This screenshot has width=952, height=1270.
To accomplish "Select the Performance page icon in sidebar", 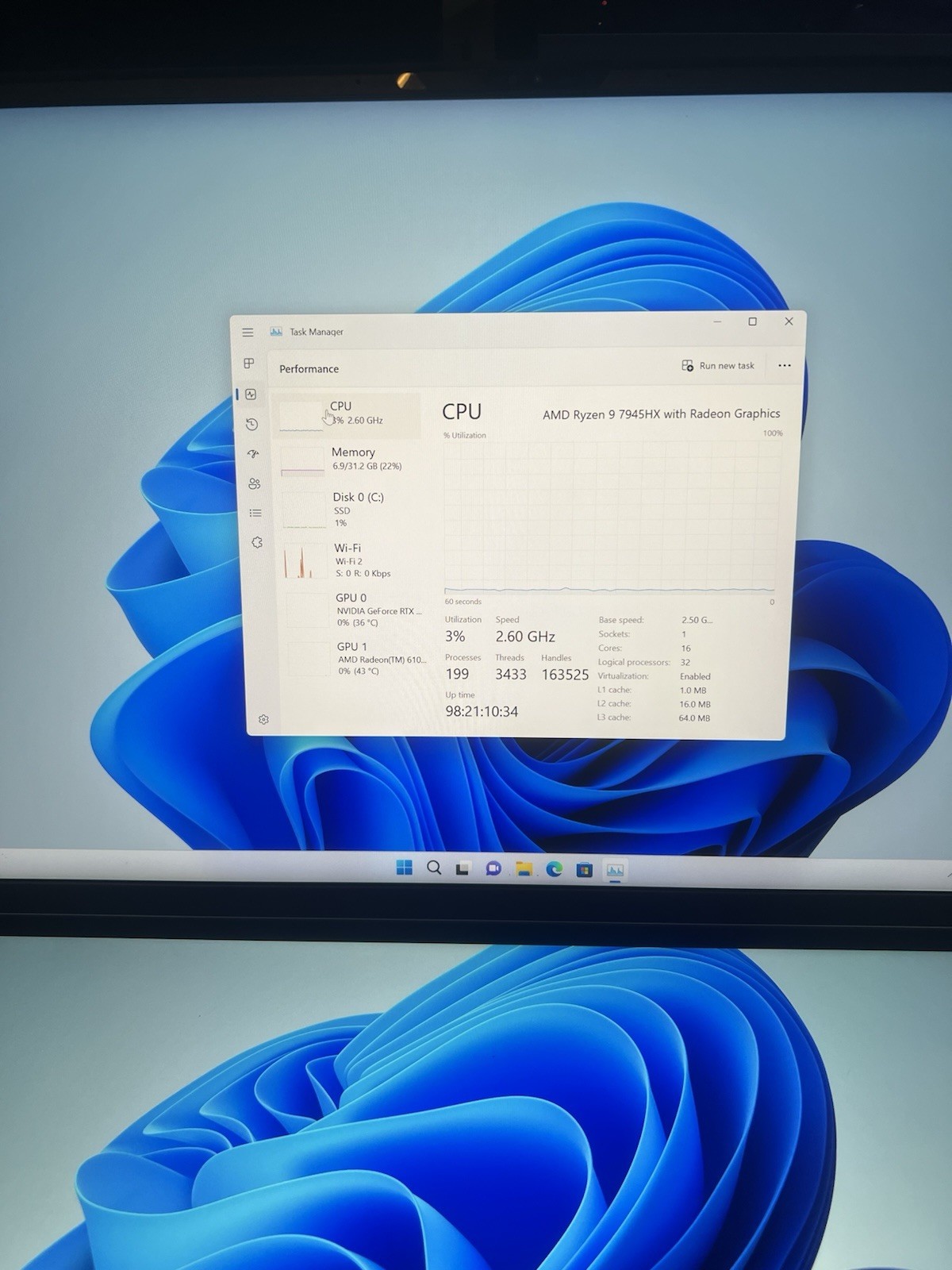I will [x=251, y=394].
